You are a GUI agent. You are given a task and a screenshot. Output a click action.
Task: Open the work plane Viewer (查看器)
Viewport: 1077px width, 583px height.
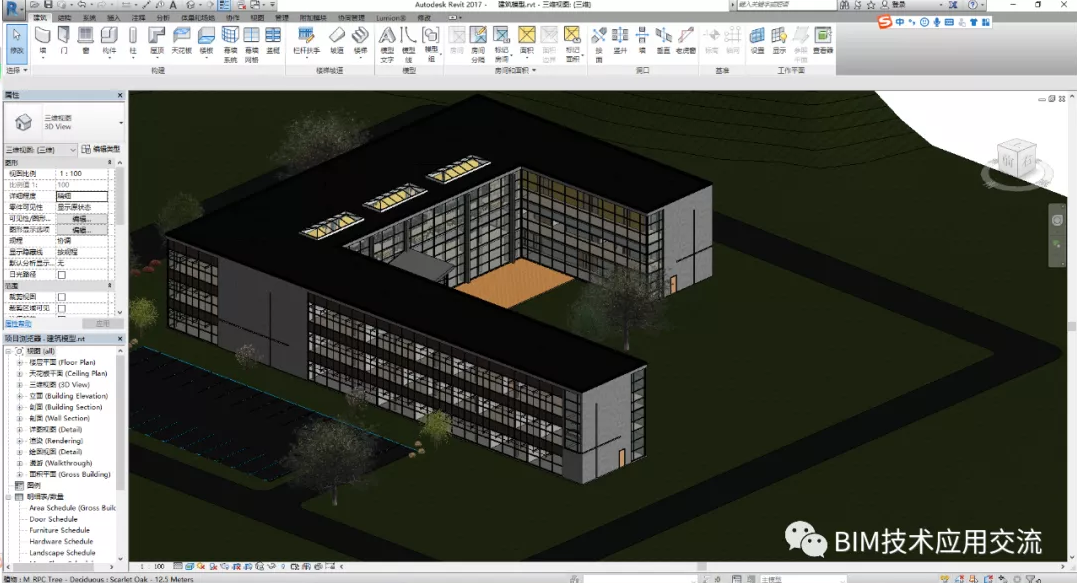(x=823, y=41)
